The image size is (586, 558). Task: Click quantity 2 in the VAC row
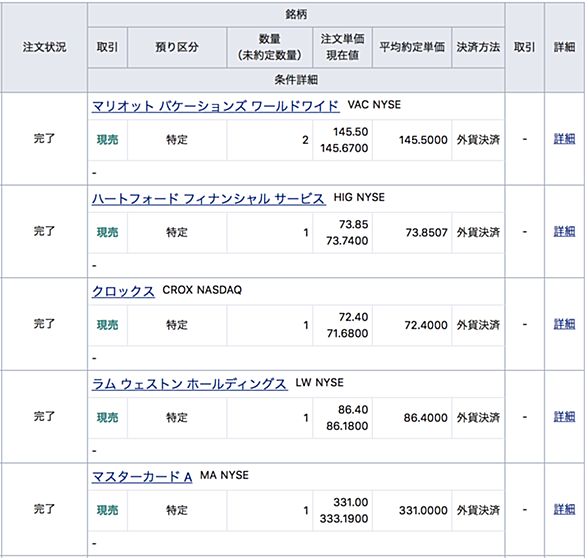click(305, 140)
